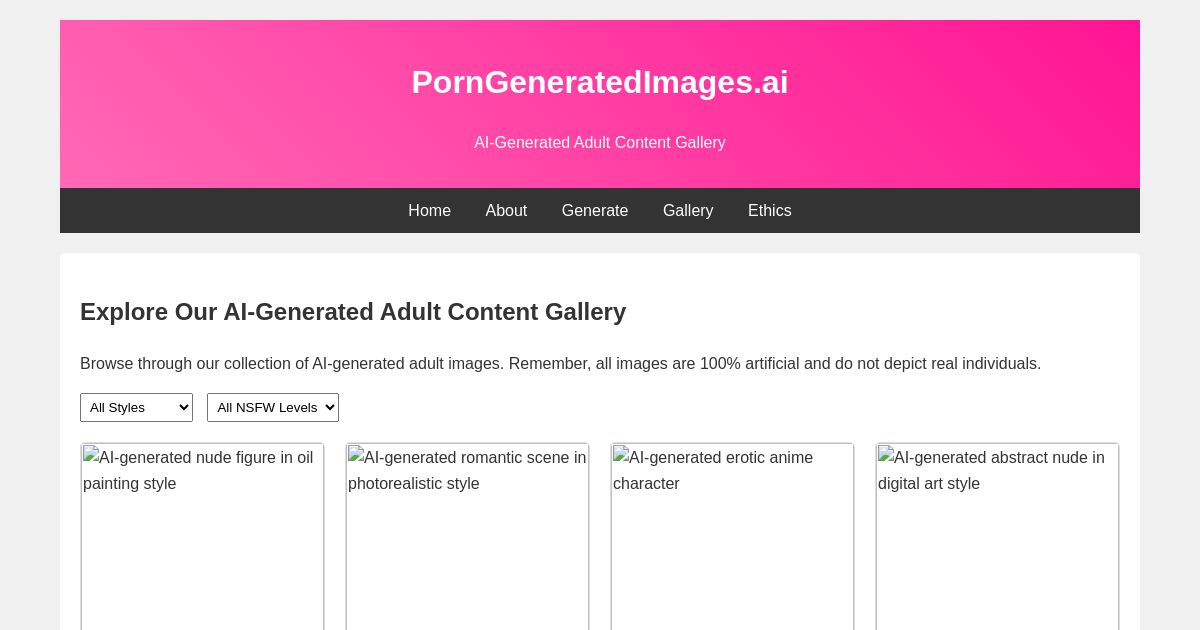This screenshot has height=630, width=1200.
Task: Open the photorealistic romantic scene thumbnail
Action: (x=468, y=550)
